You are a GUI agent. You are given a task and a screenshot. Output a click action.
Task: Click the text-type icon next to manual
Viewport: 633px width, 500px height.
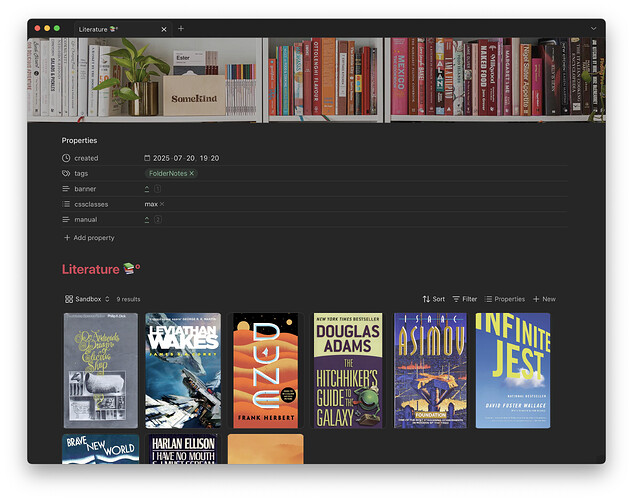coord(66,220)
